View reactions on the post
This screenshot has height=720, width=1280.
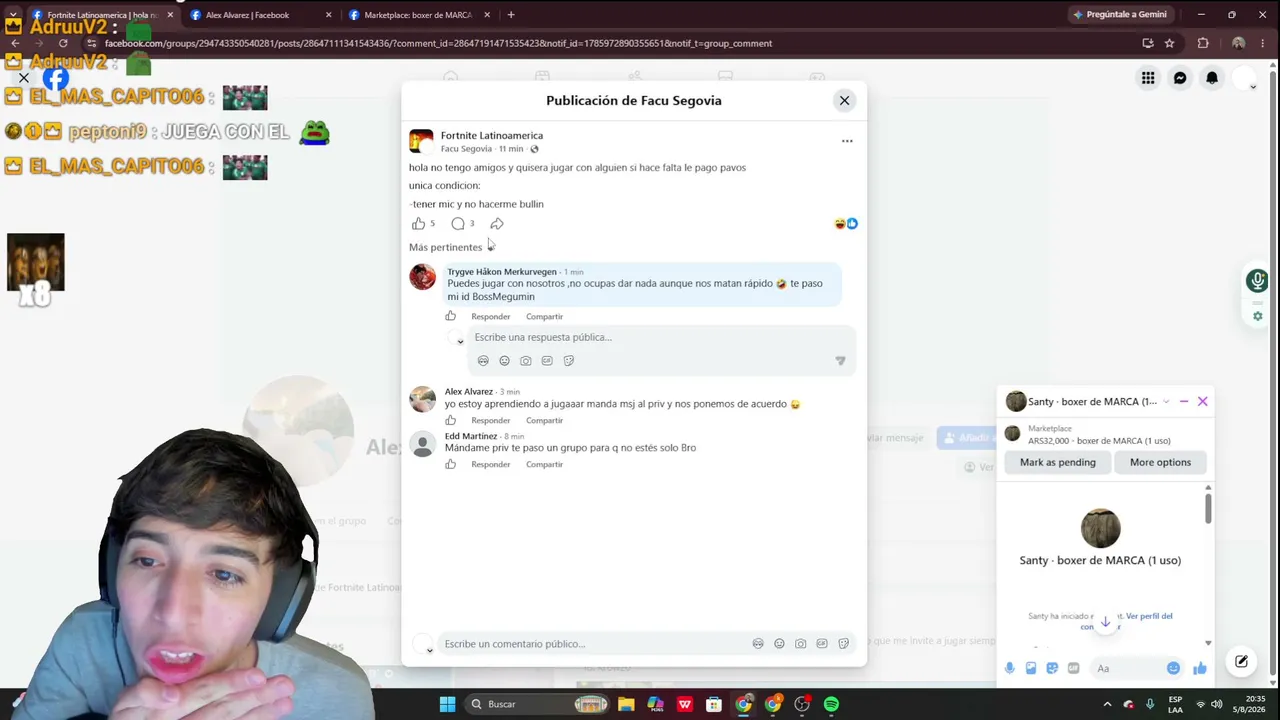pyautogui.click(x=846, y=224)
